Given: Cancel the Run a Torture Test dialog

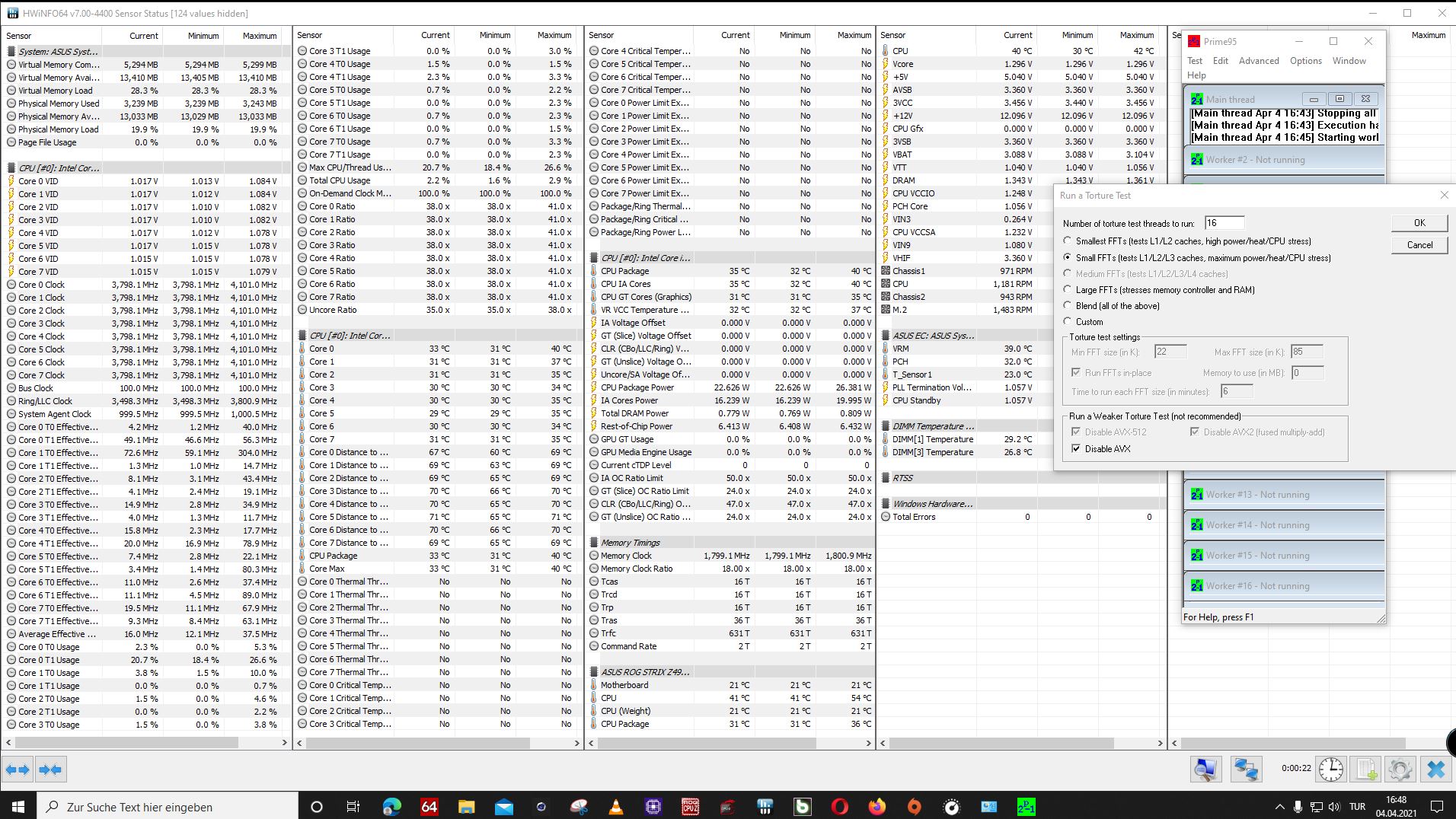Looking at the screenshot, I should click(1419, 244).
